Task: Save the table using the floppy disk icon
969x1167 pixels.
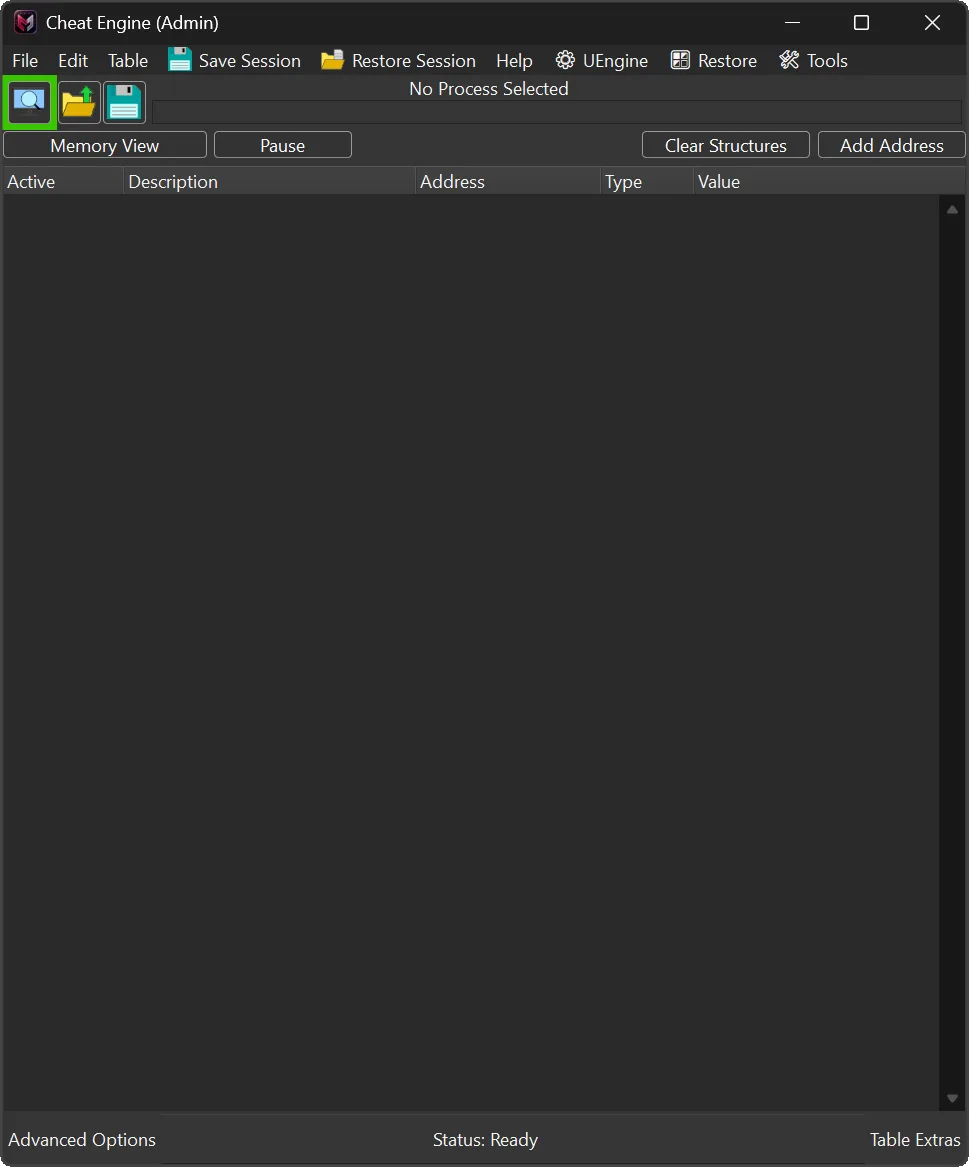Action: (x=124, y=102)
